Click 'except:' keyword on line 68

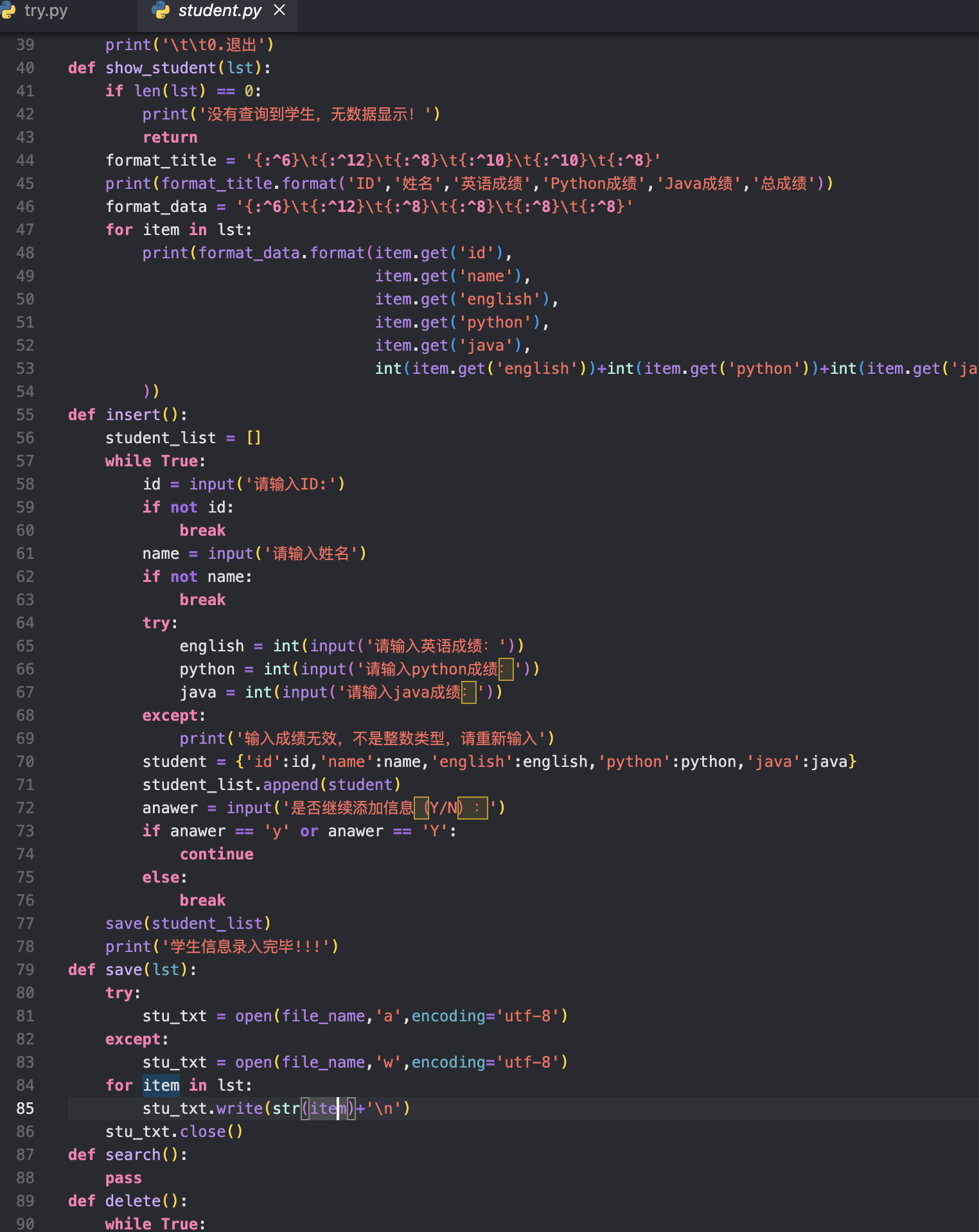point(173,716)
